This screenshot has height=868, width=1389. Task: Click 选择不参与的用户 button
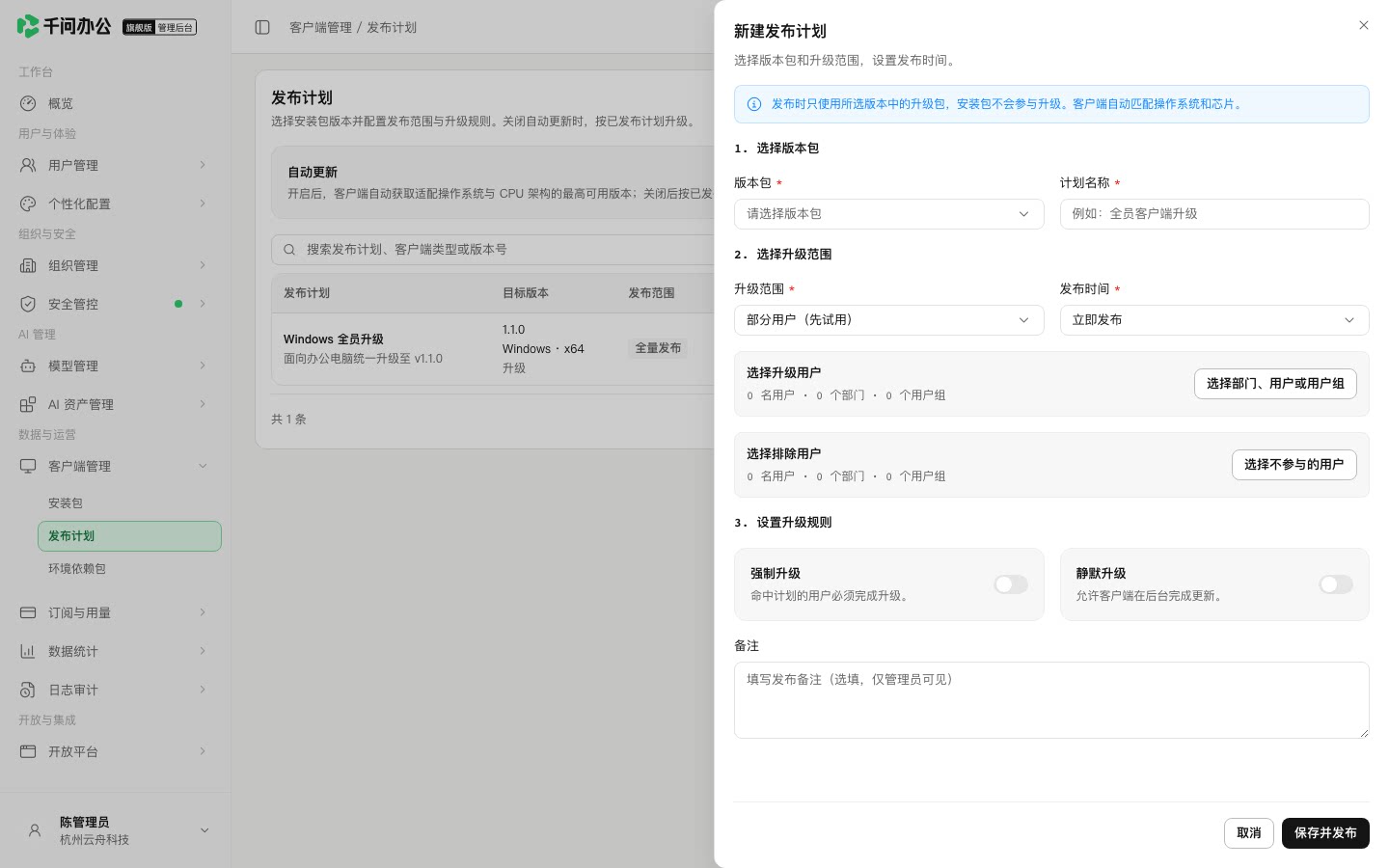point(1294,465)
